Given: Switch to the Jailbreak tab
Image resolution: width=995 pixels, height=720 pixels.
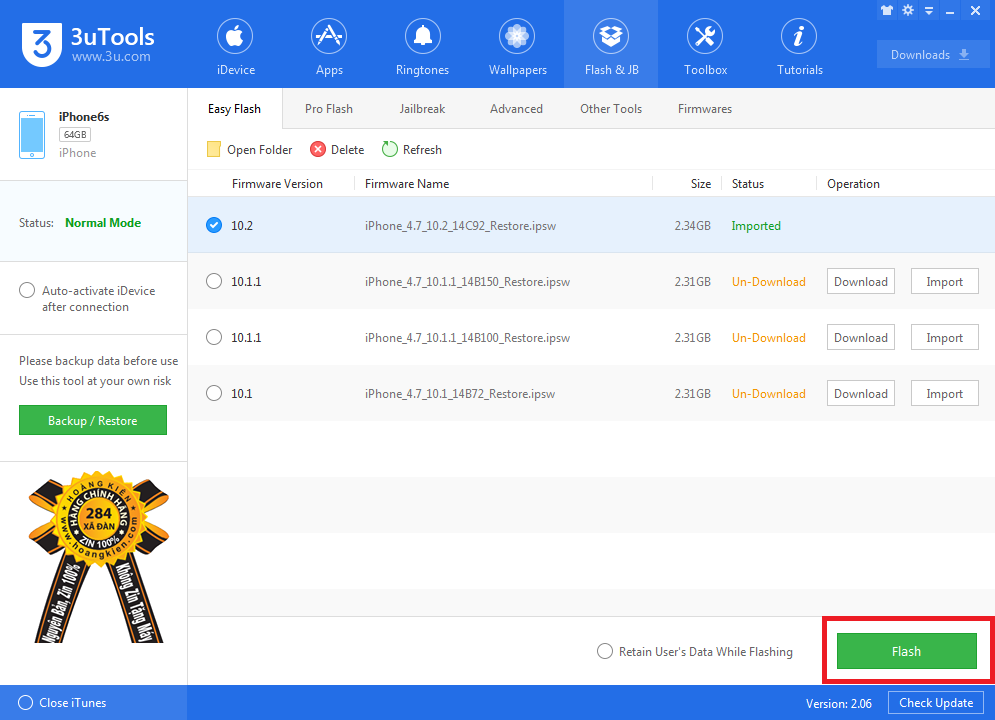Looking at the screenshot, I should pos(422,109).
